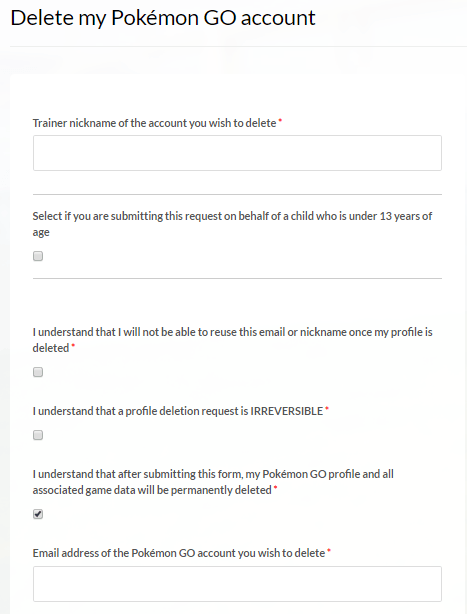The height and width of the screenshot is (614, 467).
Task: Focus the Trainer nickname input field
Action: pyautogui.click(x=237, y=153)
